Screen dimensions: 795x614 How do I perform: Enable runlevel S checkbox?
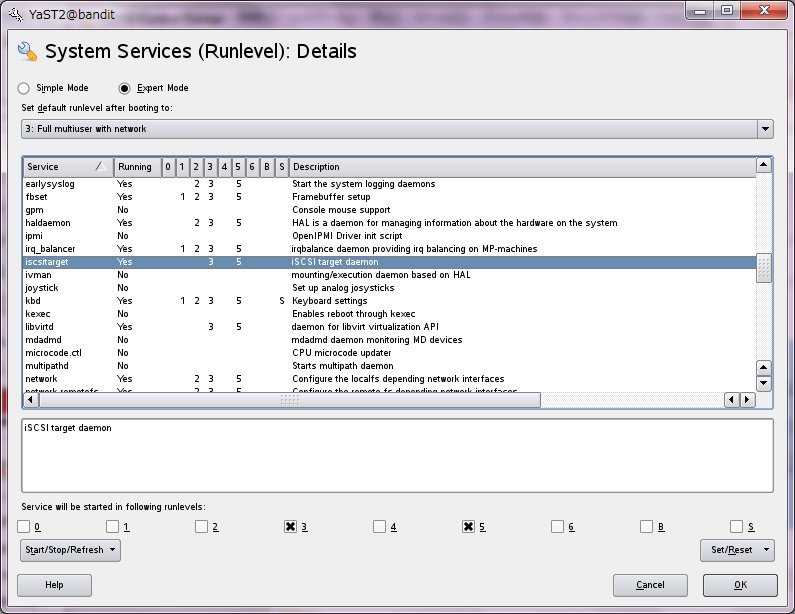(x=736, y=527)
